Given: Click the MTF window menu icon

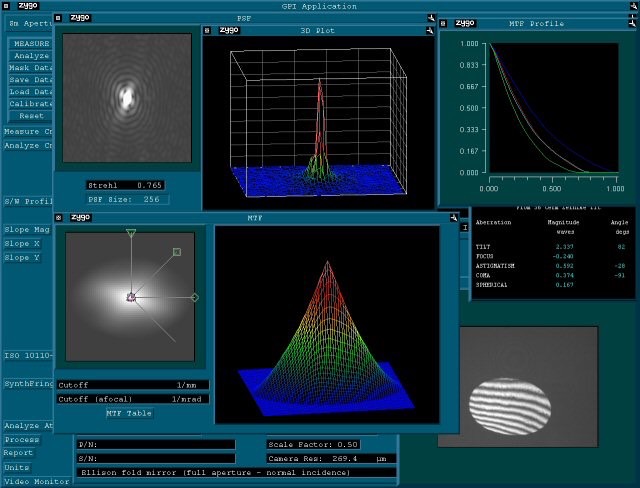Looking at the screenshot, I should 59,216.
